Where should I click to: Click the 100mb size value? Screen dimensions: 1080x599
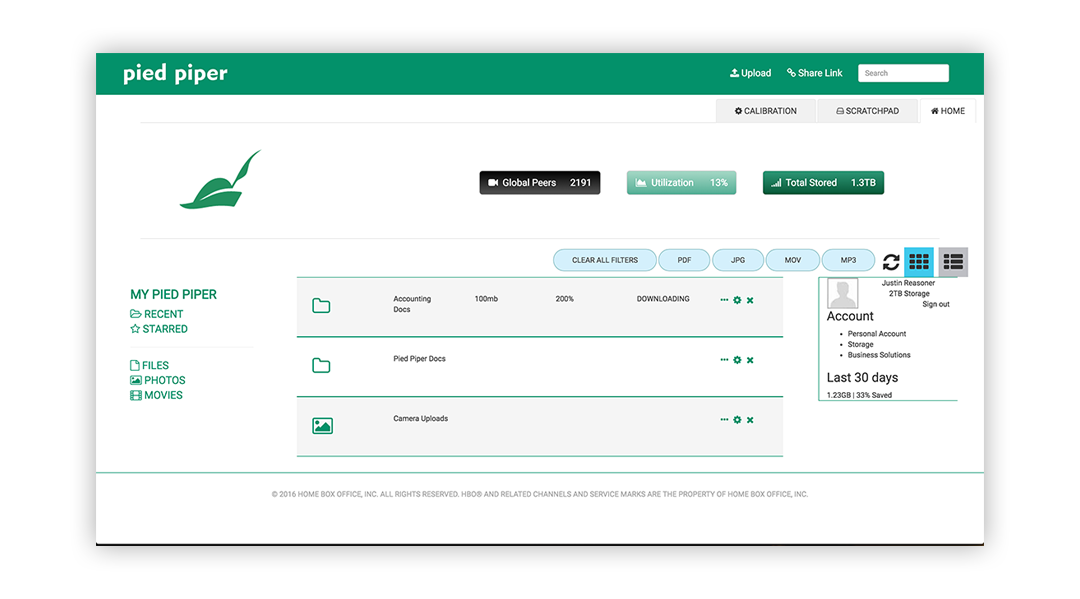[486, 299]
